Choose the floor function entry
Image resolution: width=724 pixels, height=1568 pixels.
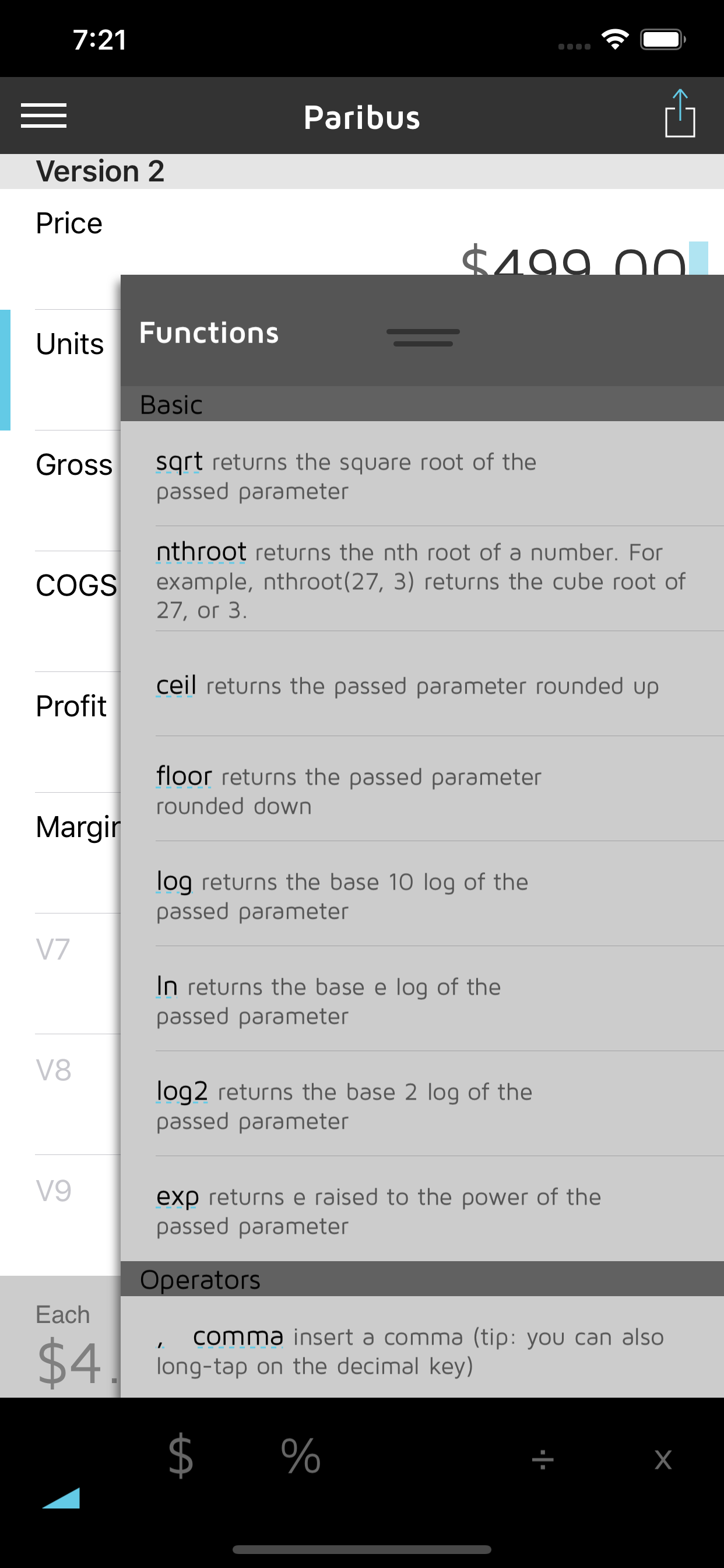[184, 776]
